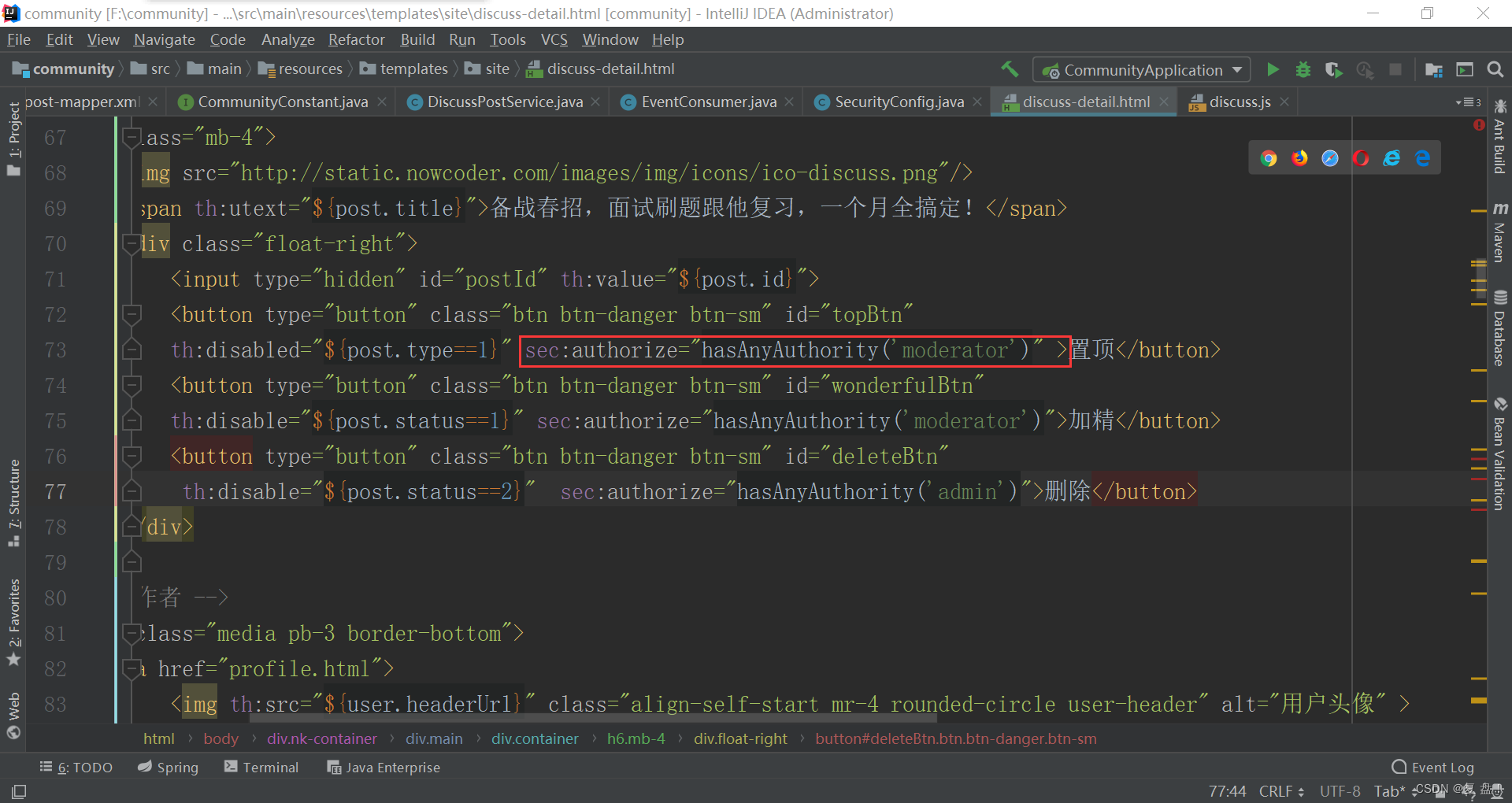
Task: Open the Spring tool window
Action: [169, 767]
